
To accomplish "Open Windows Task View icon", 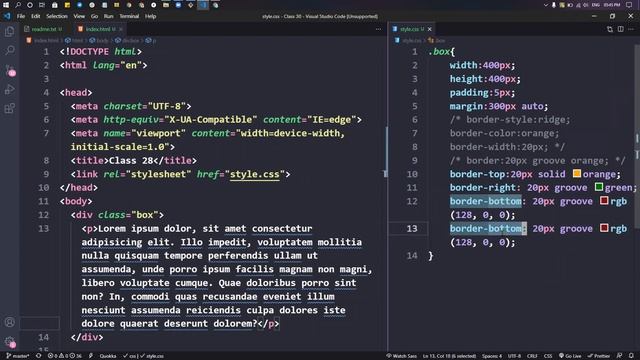I will click(42, 5).
